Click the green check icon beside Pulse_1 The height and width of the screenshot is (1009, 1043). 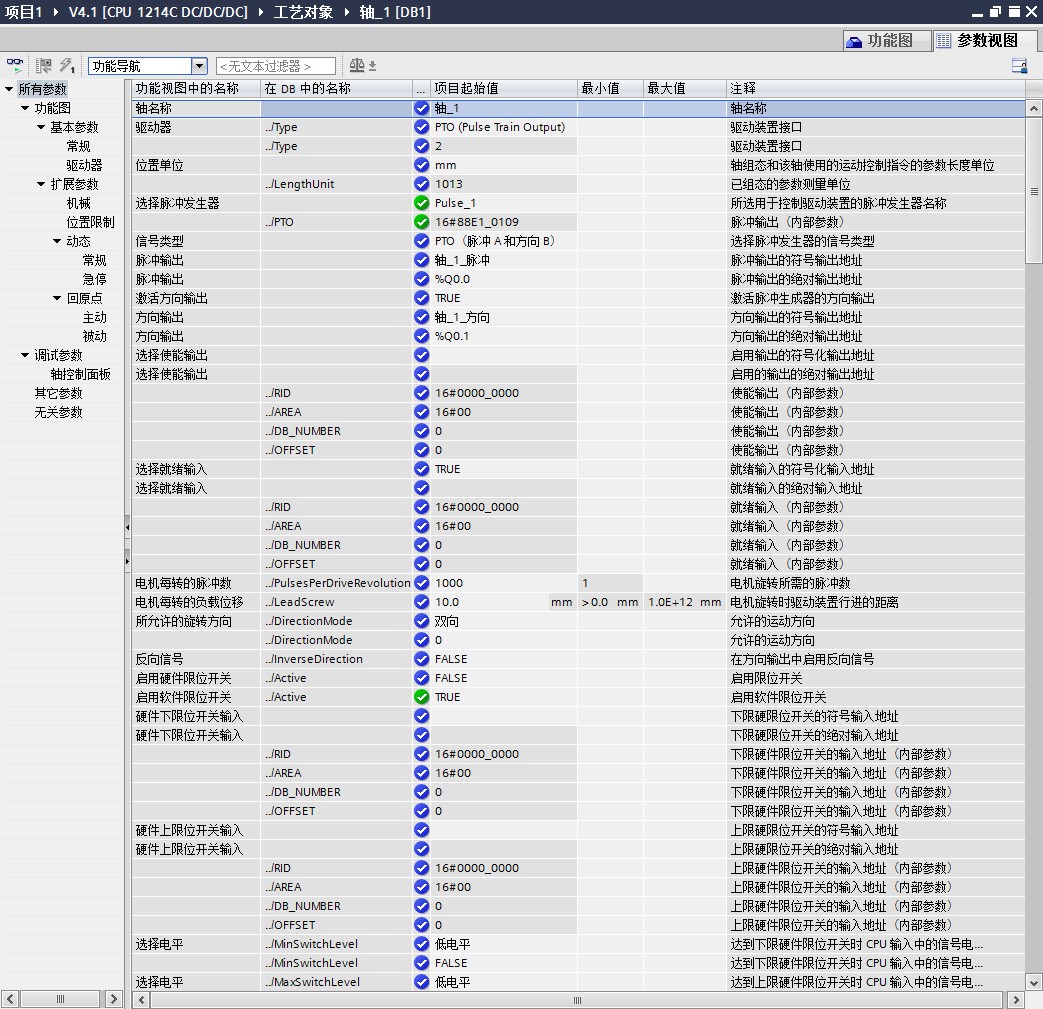pos(421,203)
